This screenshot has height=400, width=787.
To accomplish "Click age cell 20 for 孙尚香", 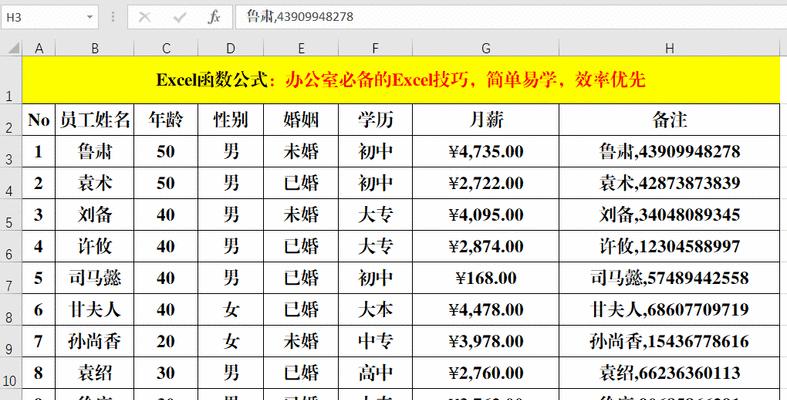I will point(166,341).
